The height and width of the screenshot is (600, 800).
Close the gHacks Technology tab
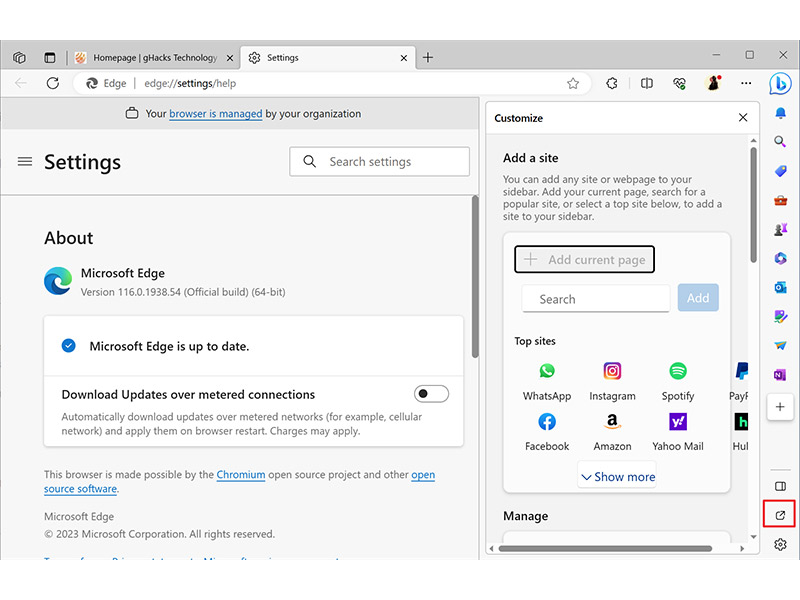pos(230,58)
